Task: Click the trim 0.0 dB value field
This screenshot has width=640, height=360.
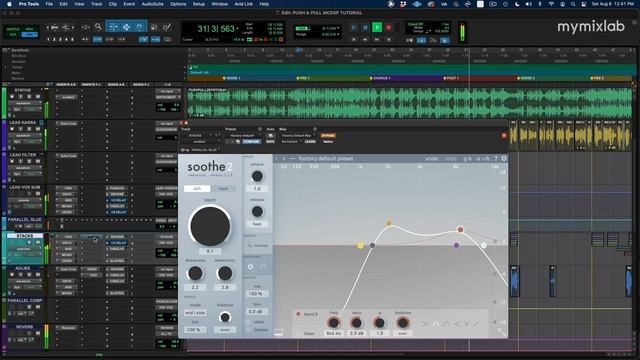Action: tap(256, 311)
